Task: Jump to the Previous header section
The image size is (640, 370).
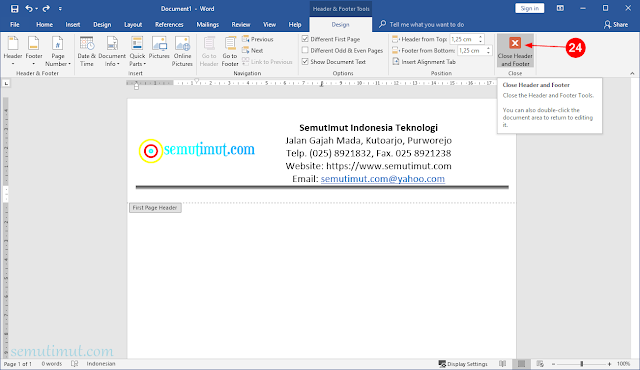Action: pyautogui.click(x=258, y=39)
